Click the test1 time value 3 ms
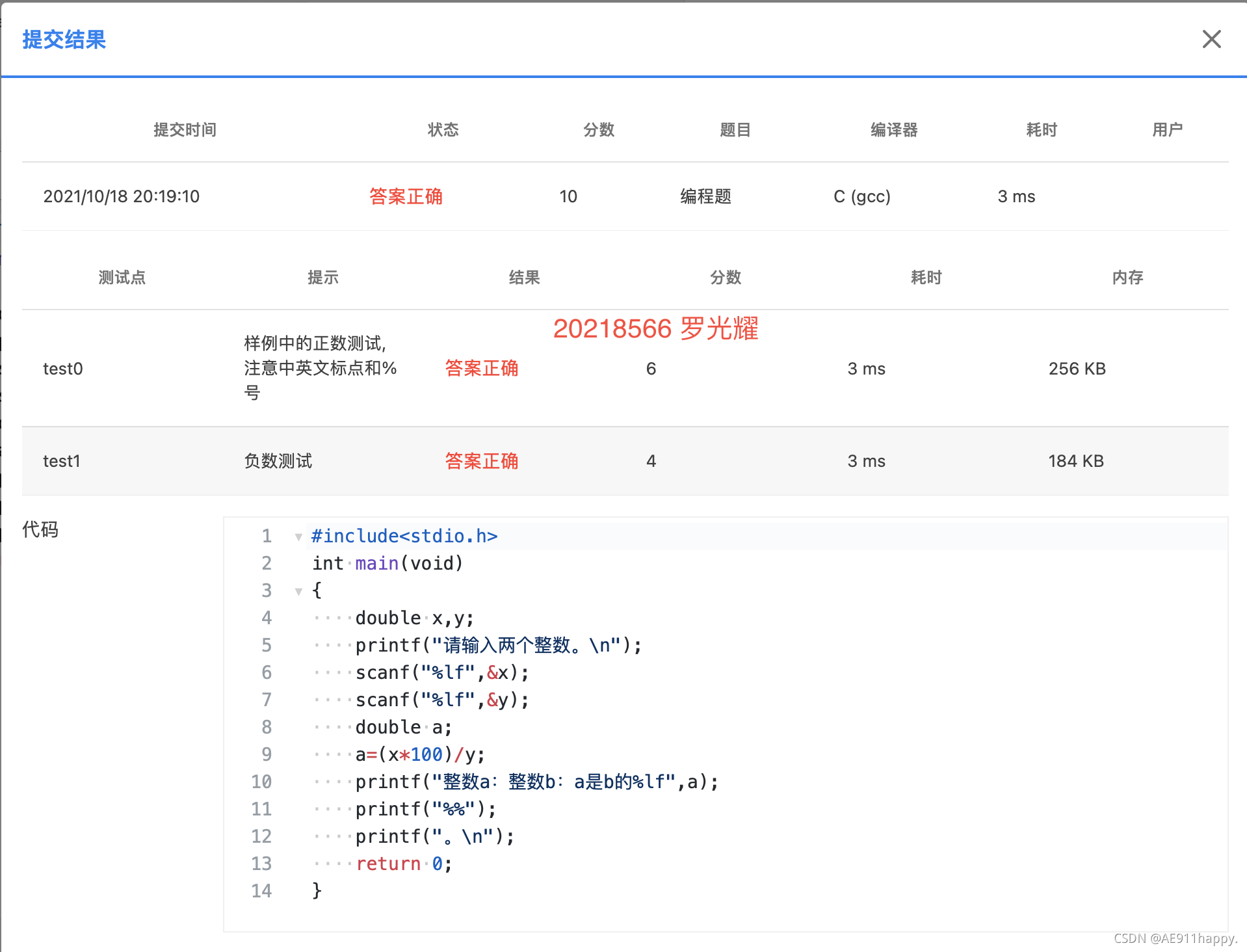 [x=866, y=461]
